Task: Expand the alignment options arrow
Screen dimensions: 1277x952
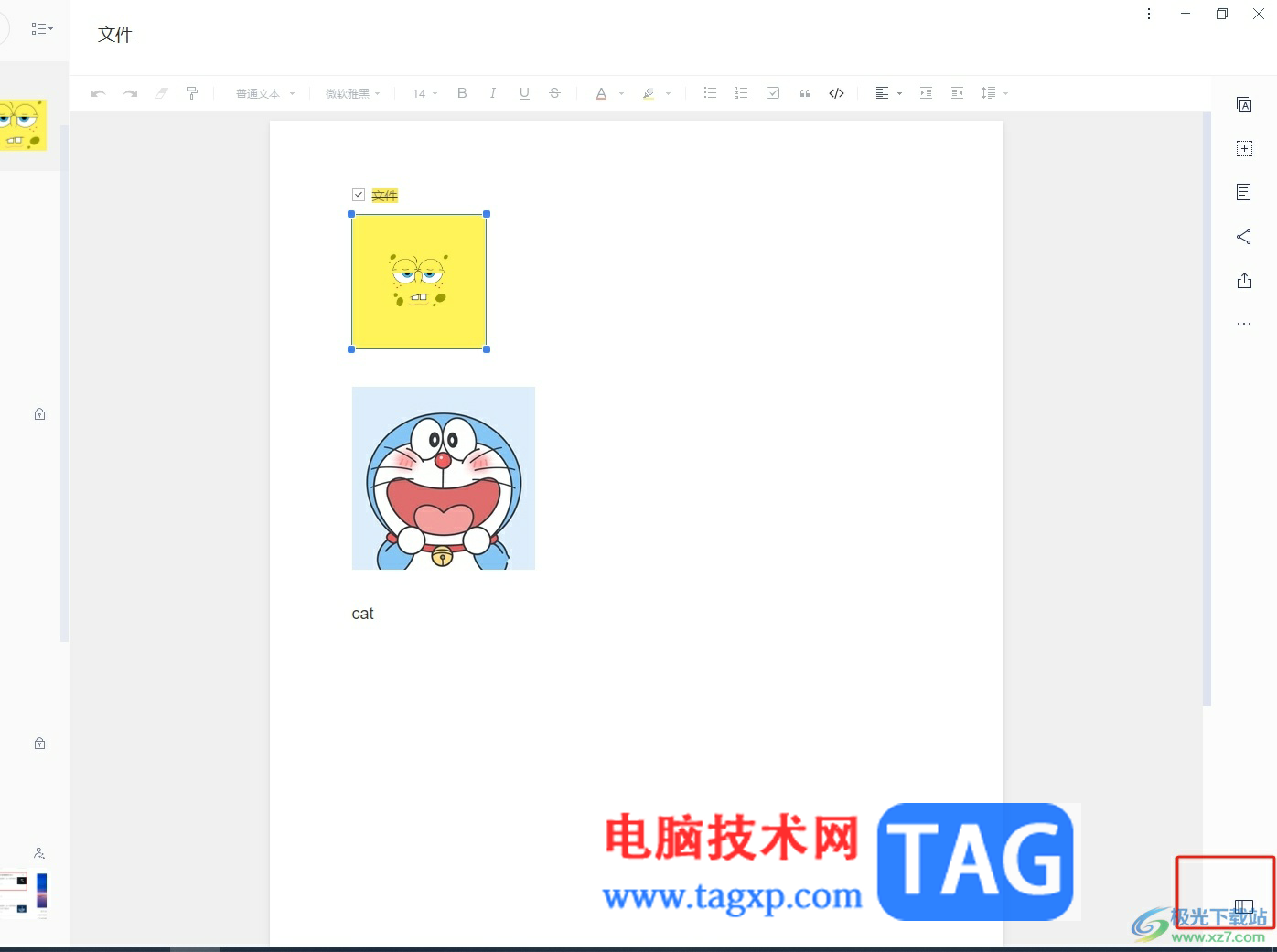Action: click(900, 93)
